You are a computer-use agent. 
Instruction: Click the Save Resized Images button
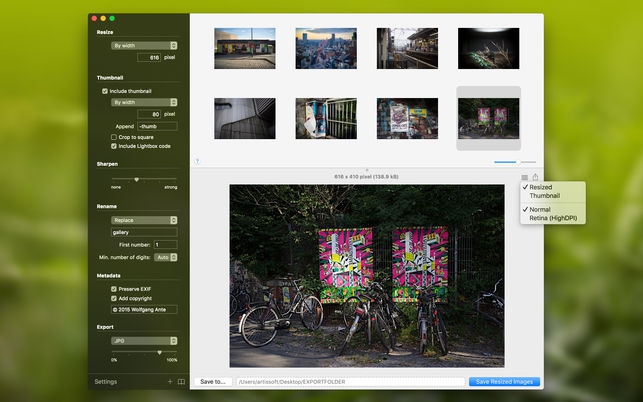[x=504, y=382]
